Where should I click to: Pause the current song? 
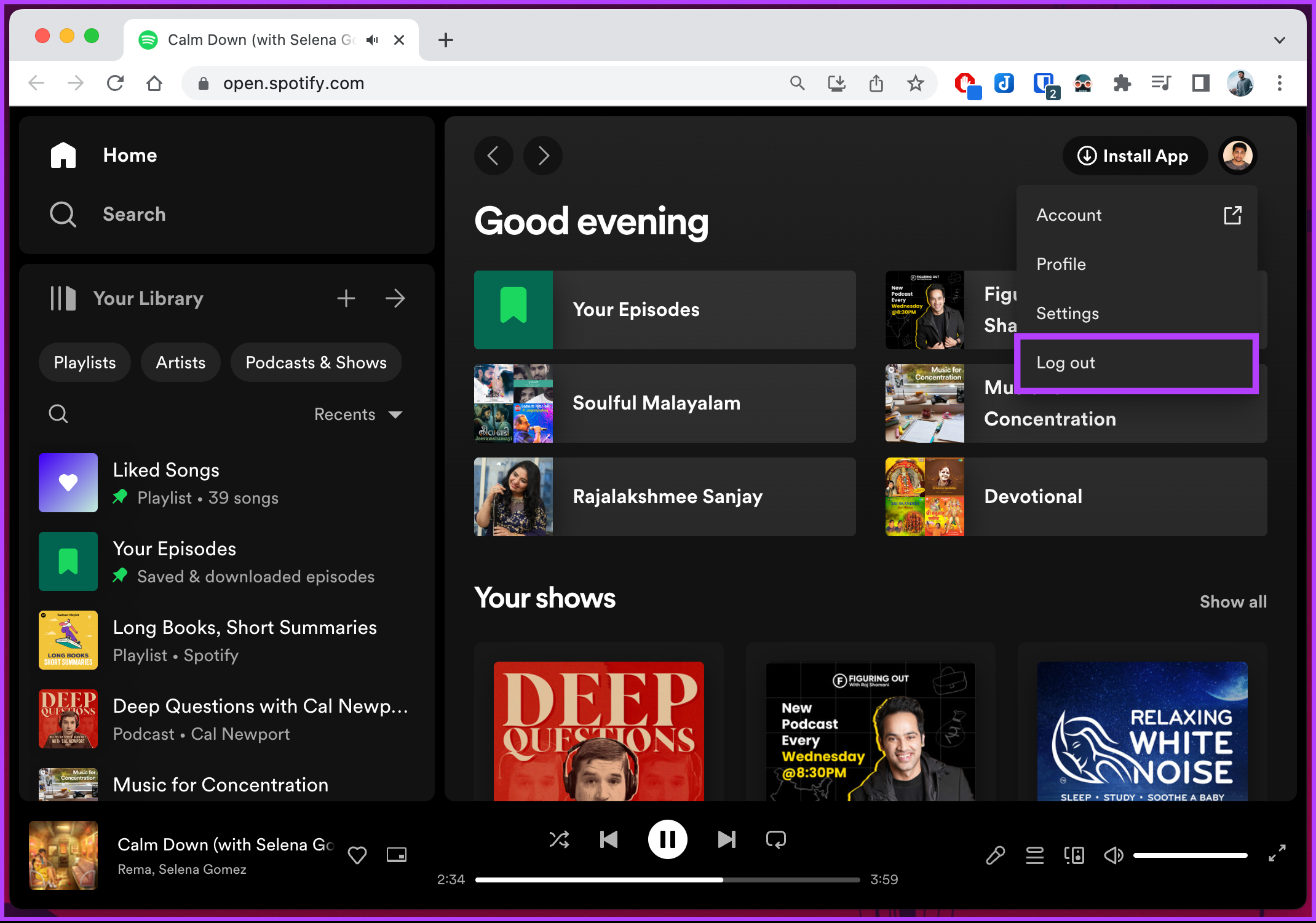667,839
